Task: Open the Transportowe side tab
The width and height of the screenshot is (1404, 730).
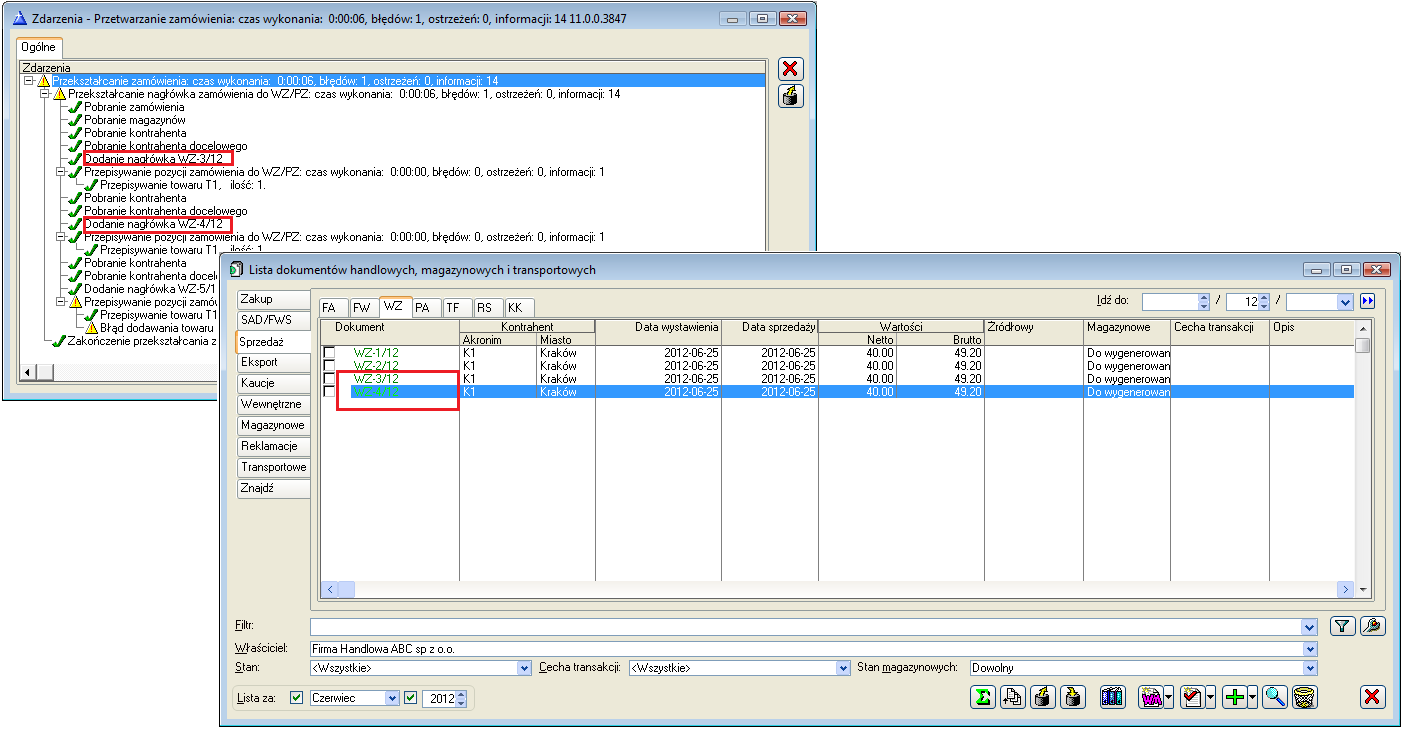Action: tap(273, 467)
